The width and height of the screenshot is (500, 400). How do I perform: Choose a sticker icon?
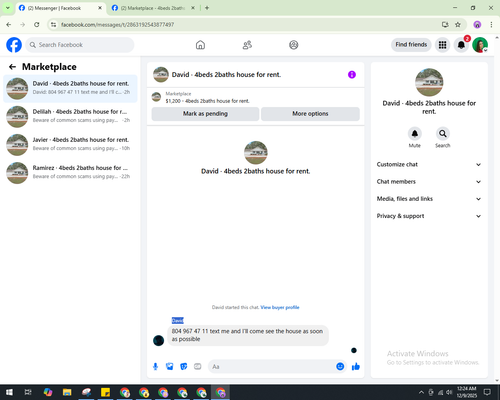(x=184, y=367)
